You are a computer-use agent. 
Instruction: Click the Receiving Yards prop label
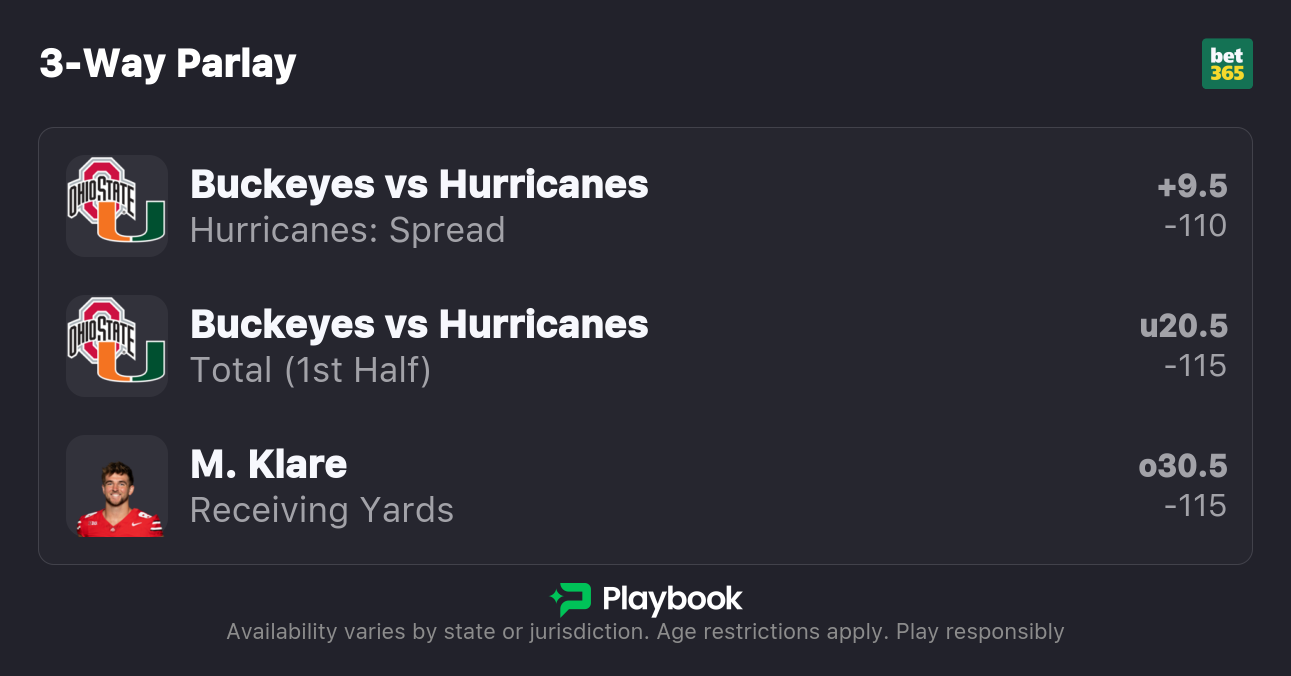[322, 510]
